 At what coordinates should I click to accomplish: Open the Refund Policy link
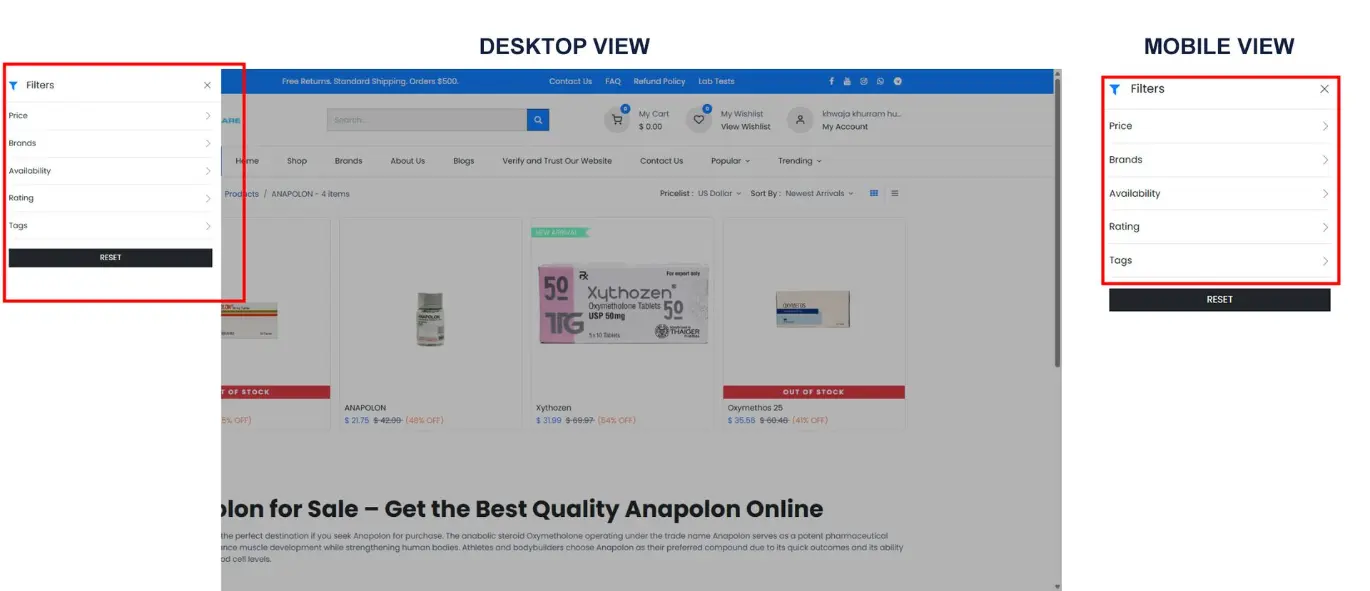(x=659, y=81)
